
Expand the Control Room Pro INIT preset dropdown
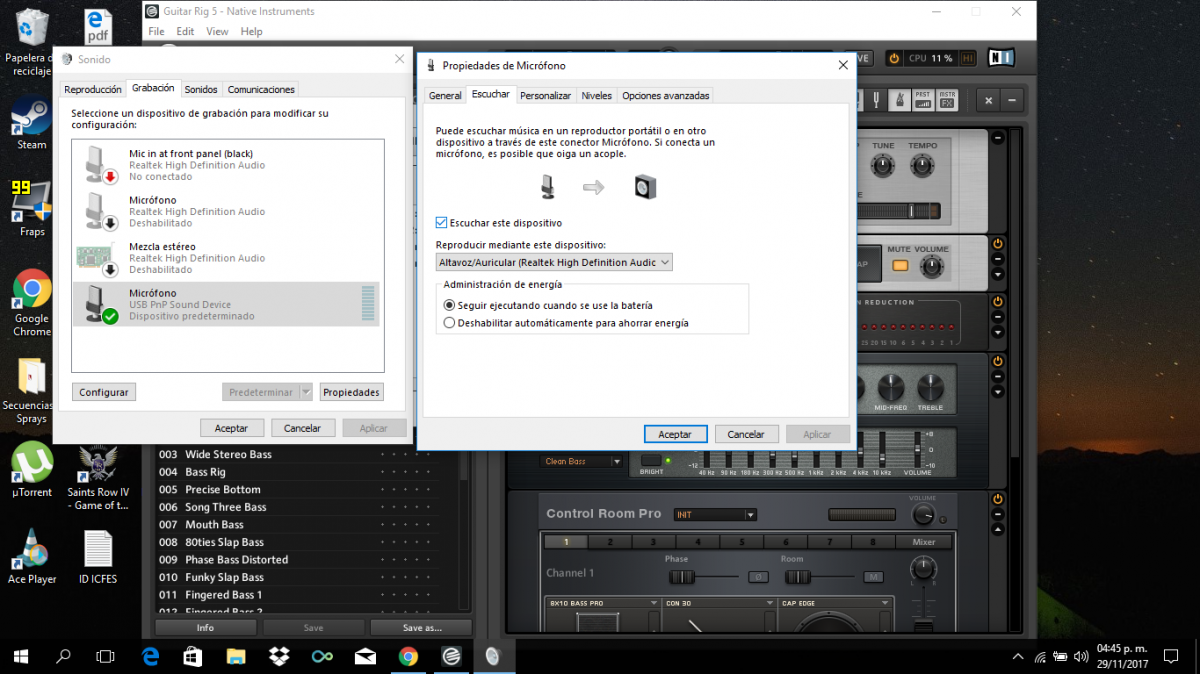(x=749, y=515)
